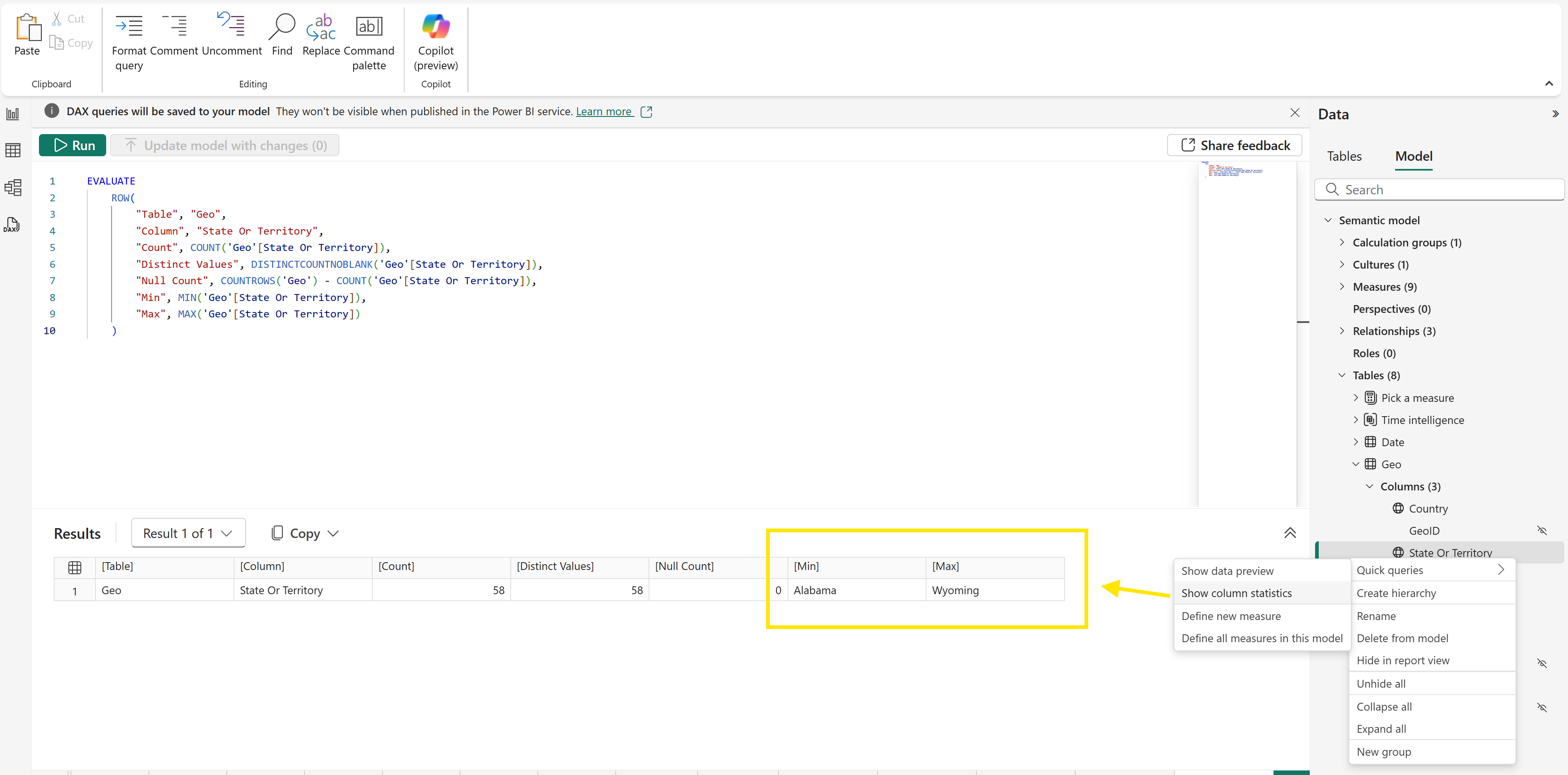Open the Result 1 of 1 dropdown
Screen dimensions: 1568x775
[x=188, y=533]
